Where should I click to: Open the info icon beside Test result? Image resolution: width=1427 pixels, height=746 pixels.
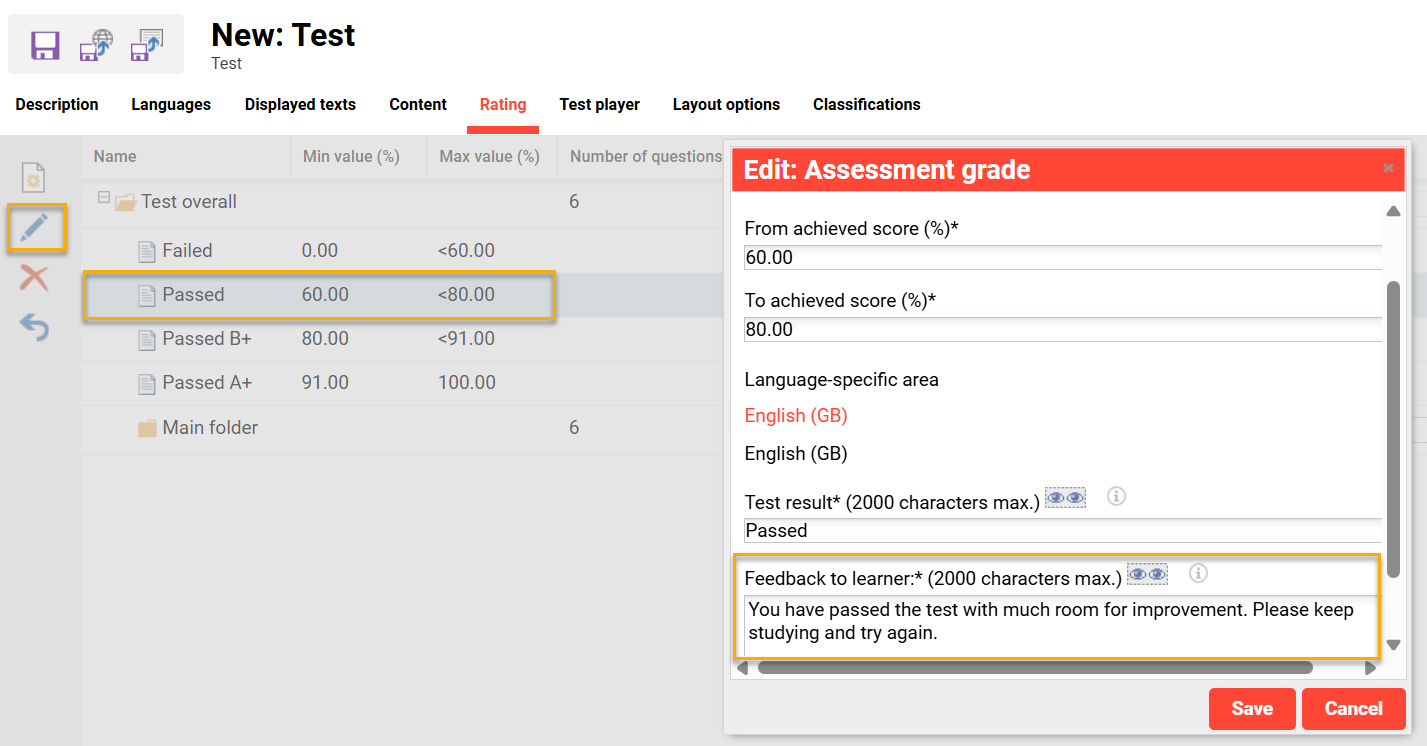tap(1116, 496)
